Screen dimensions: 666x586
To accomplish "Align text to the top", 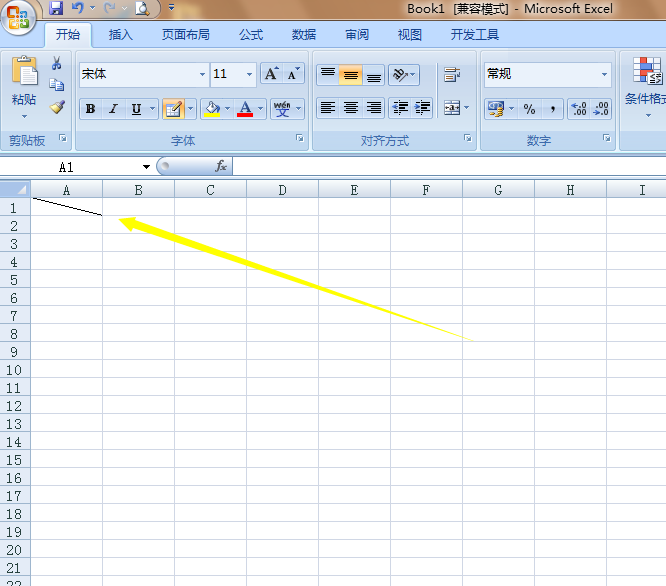I will 327,75.
